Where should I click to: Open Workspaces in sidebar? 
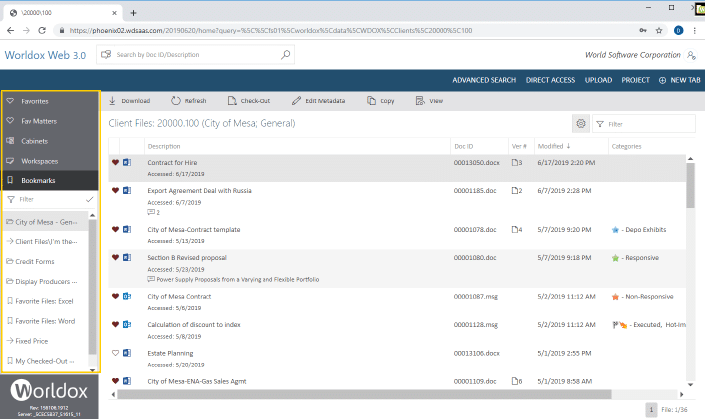(50, 161)
